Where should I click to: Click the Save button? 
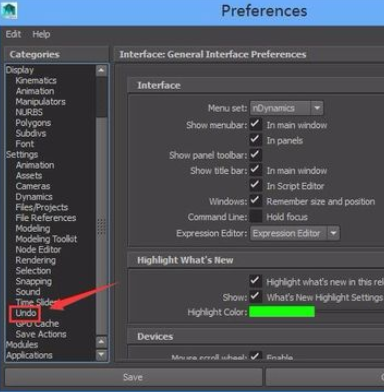pos(133,377)
